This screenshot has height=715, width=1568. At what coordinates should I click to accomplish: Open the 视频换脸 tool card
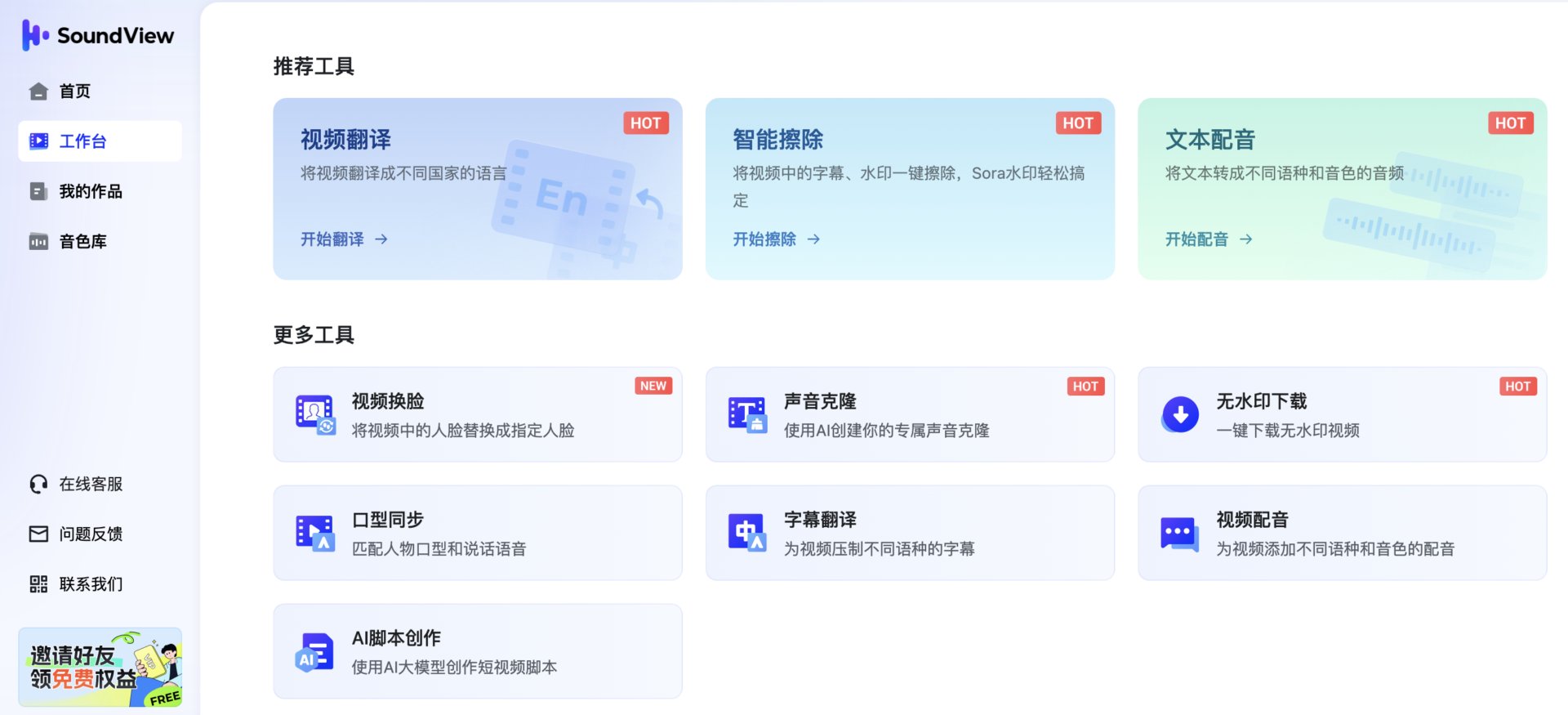pos(478,414)
